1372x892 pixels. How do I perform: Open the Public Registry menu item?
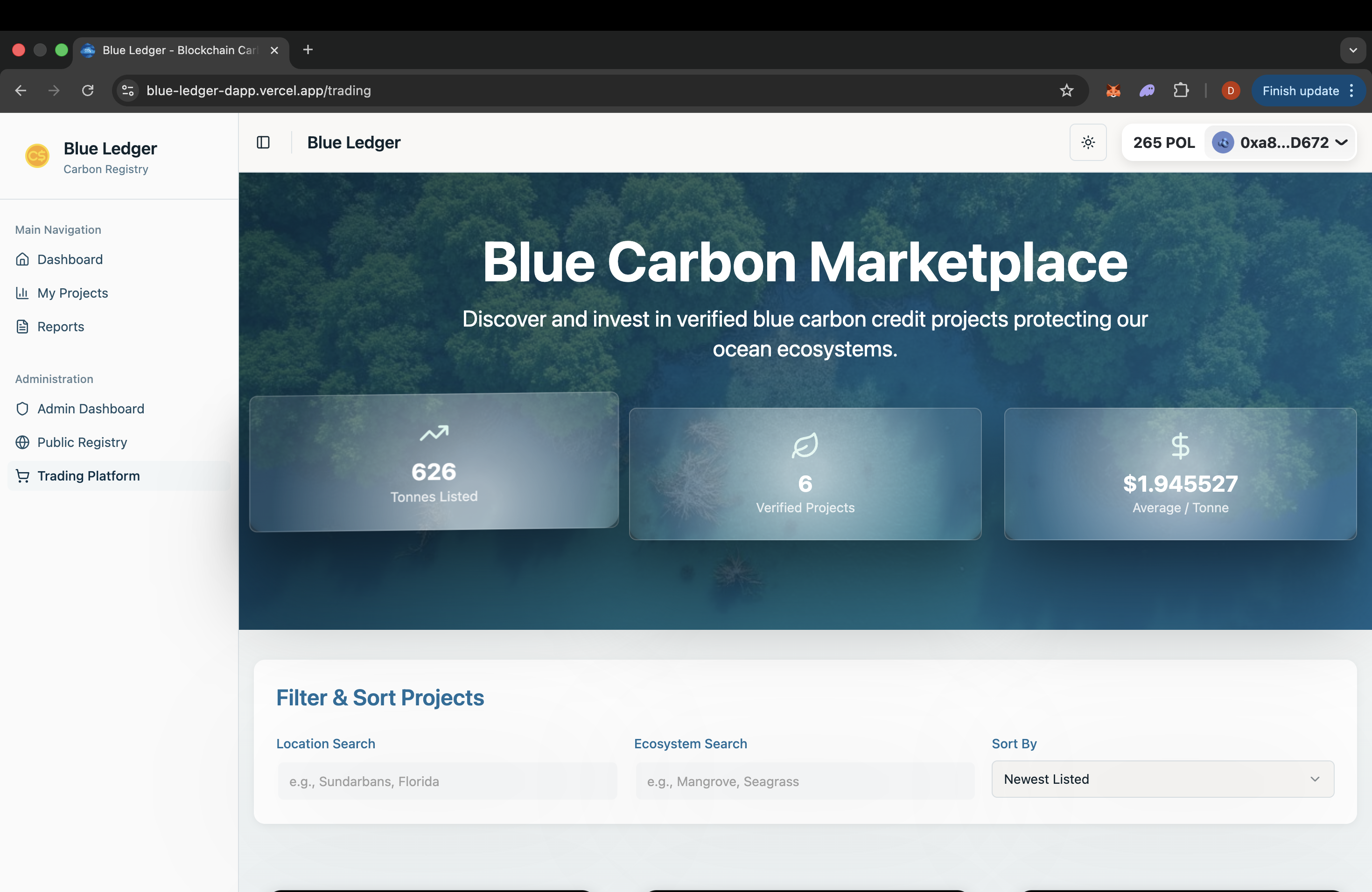tap(82, 442)
